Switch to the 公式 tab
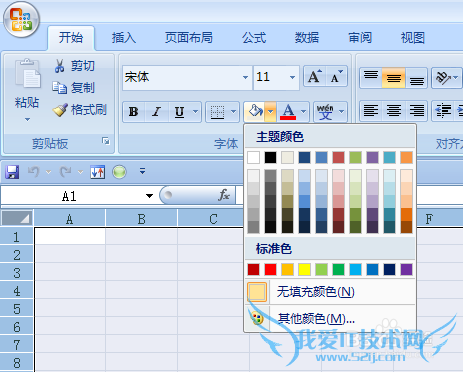The width and height of the screenshot is (463, 372). click(x=254, y=37)
